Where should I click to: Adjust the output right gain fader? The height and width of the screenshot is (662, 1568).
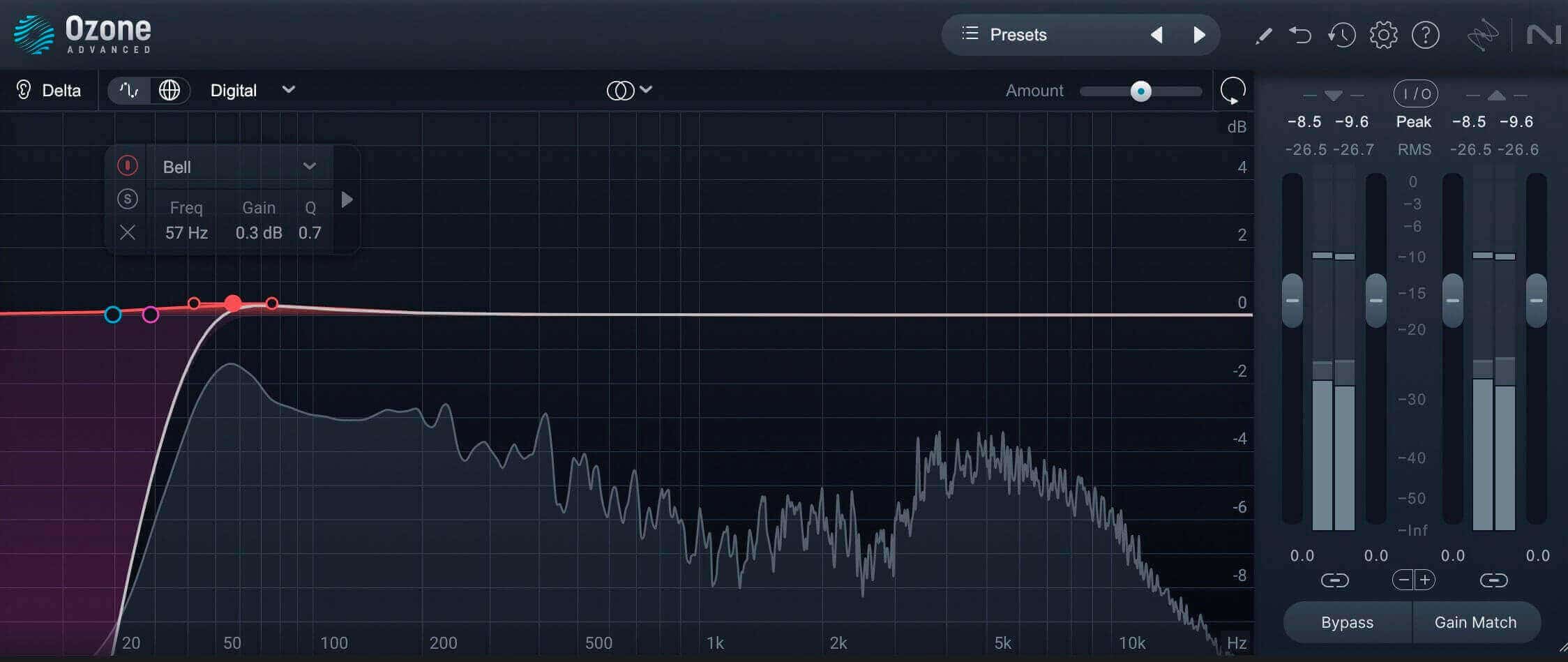(x=1536, y=301)
